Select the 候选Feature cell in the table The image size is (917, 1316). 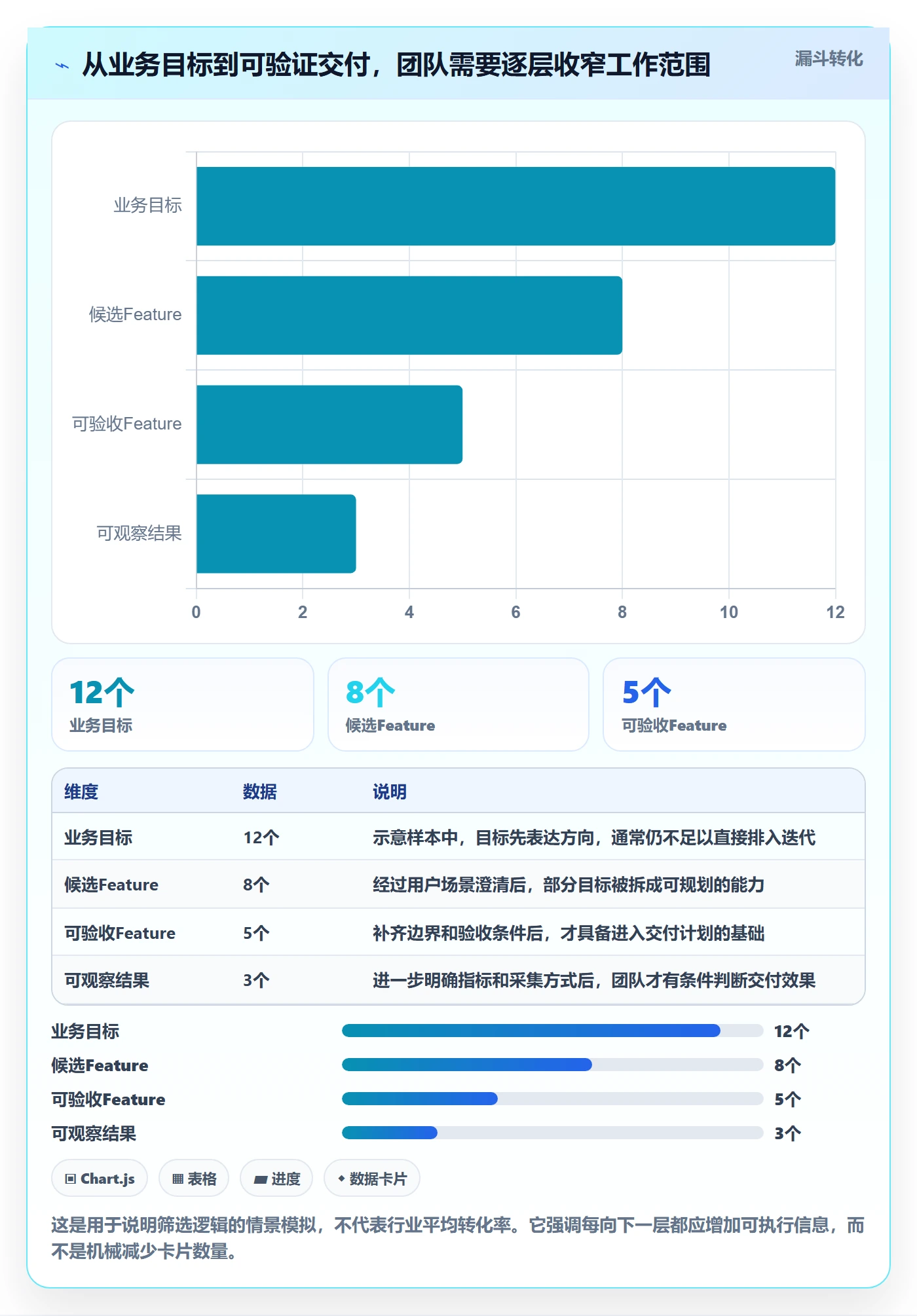[111, 885]
